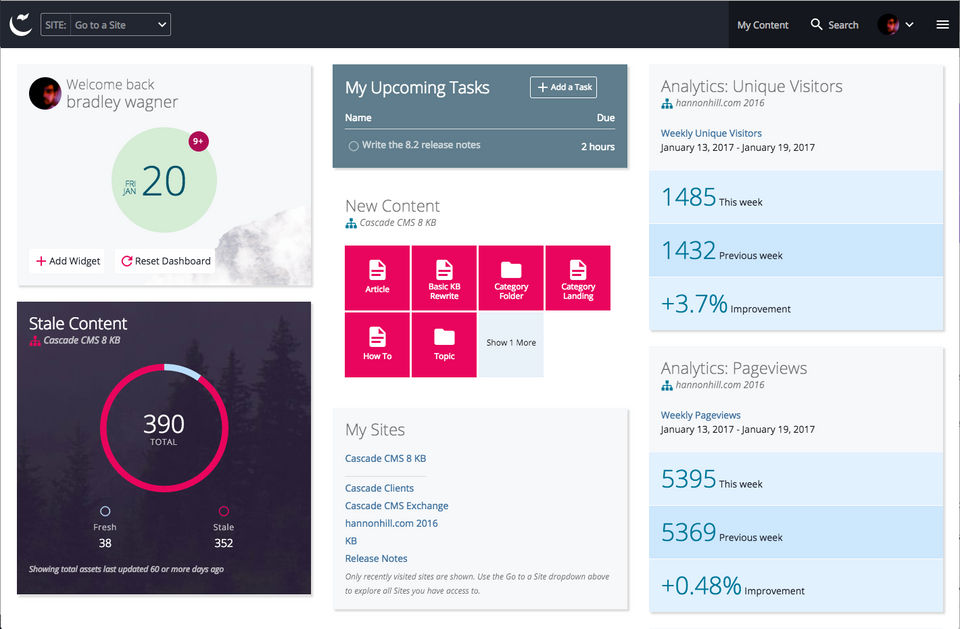
Task: Click the My Upcoming Tasks heading
Action: 417,88
